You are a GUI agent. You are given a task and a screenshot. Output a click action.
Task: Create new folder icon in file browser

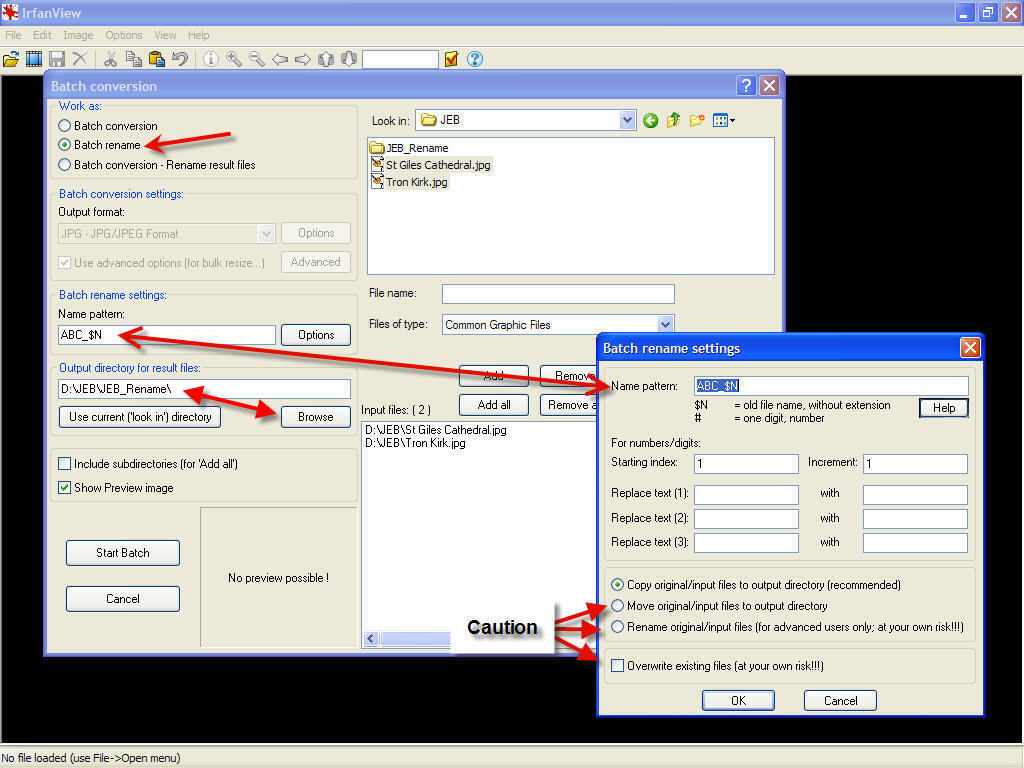pos(697,120)
